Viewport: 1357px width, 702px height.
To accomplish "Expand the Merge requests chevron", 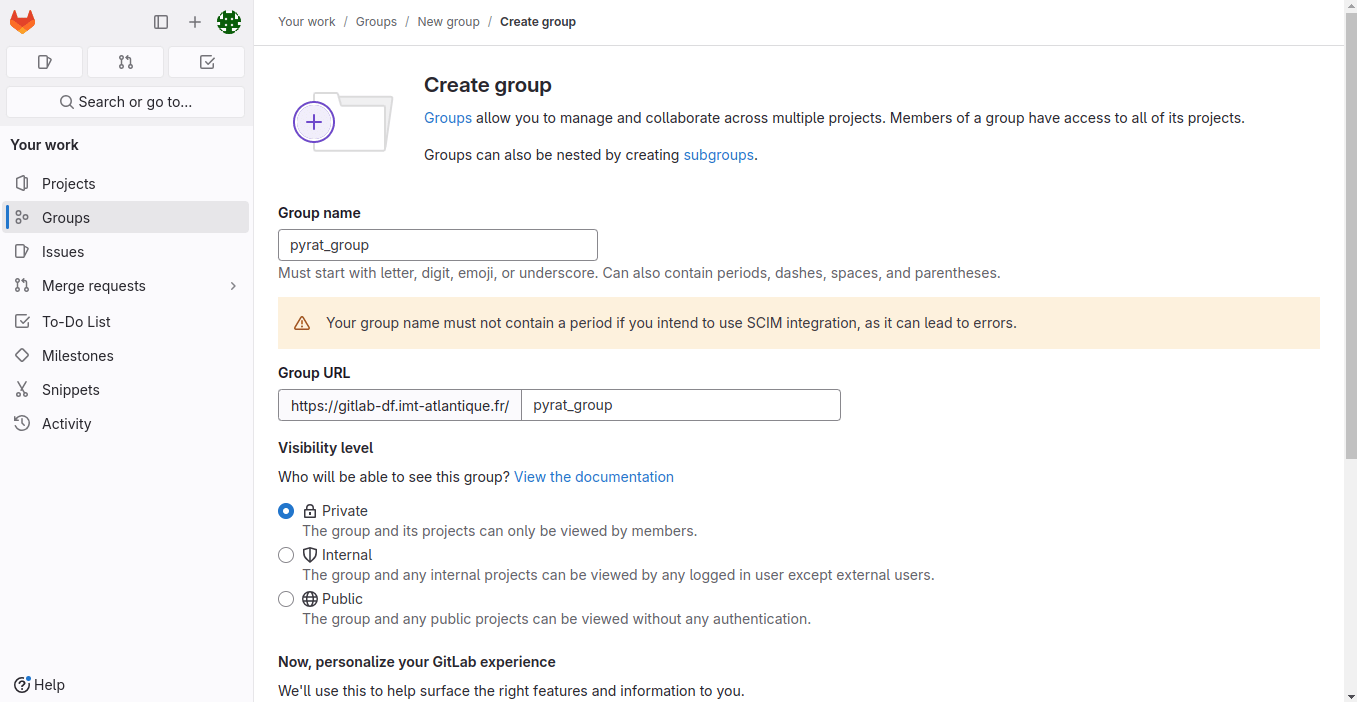I will click(x=233, y=286).
